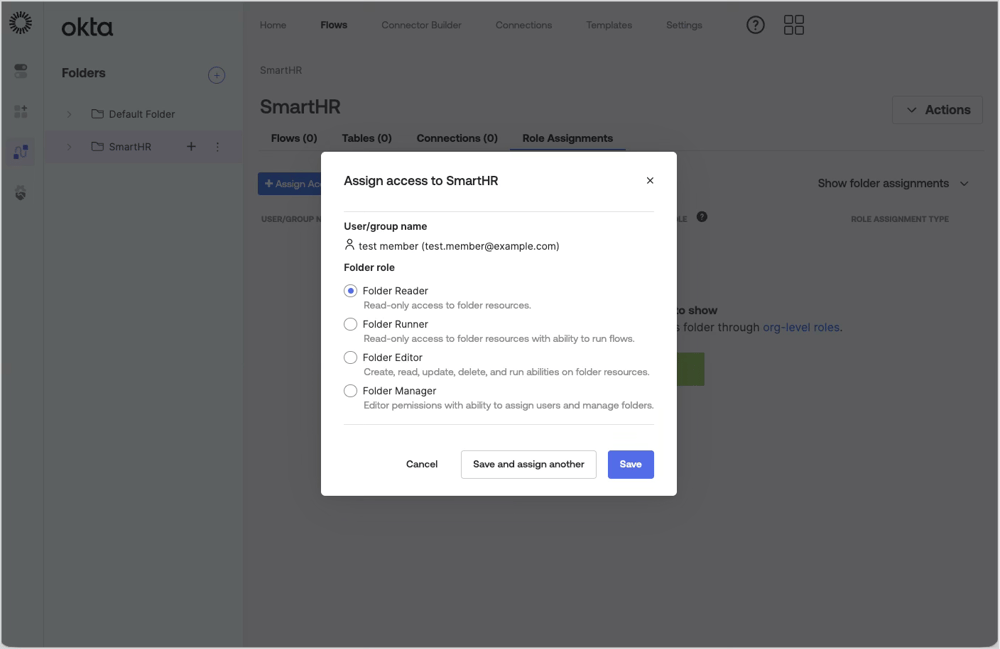Click the 'Folder role' label
This screenshot has width=1000, height=649.
pos(369,268)
